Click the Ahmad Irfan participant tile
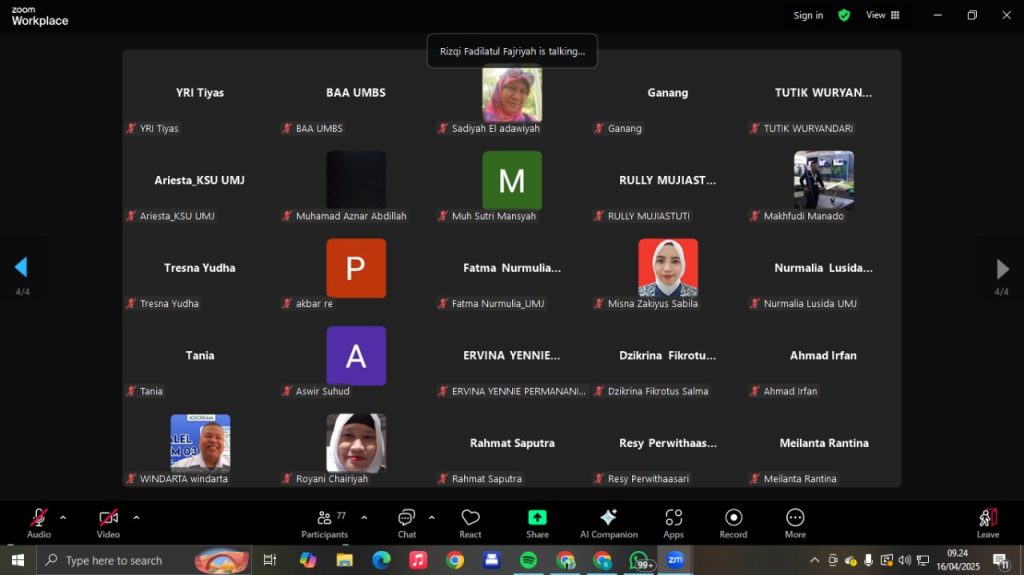The width and height of the screenshot is (1024, 575). coord(824,355)
